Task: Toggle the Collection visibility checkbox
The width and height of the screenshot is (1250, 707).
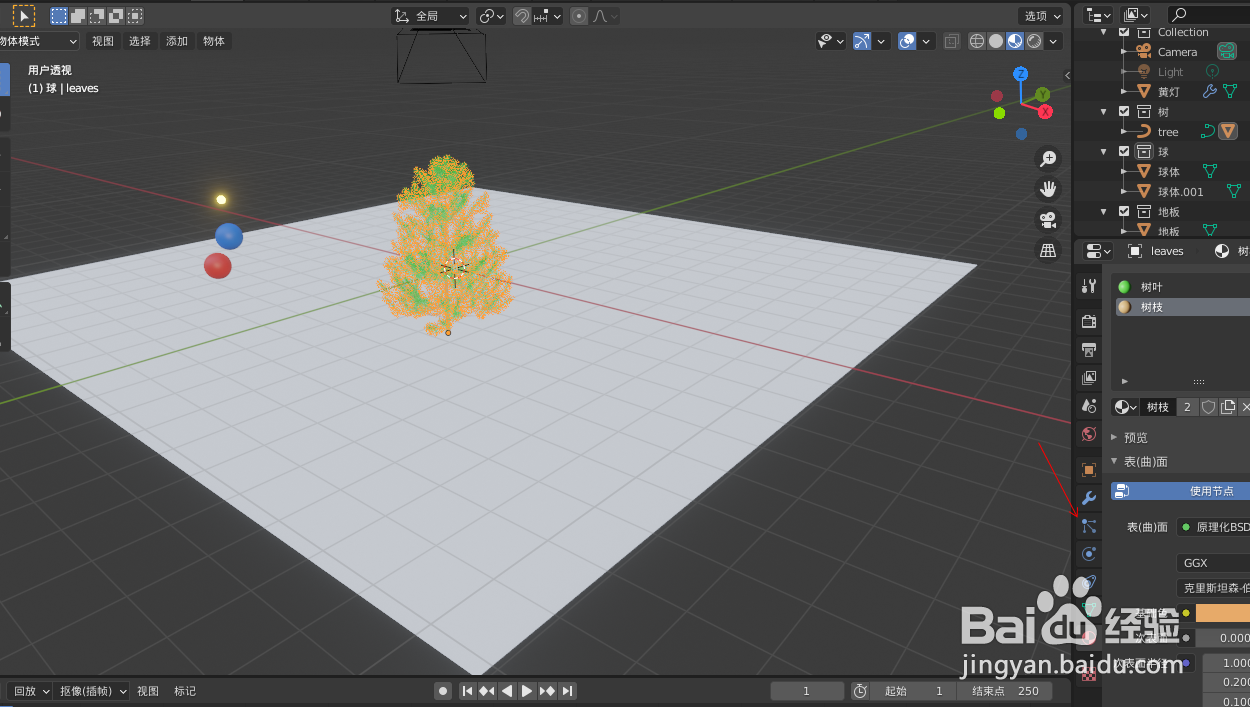Action: [x=1123, y=32]
